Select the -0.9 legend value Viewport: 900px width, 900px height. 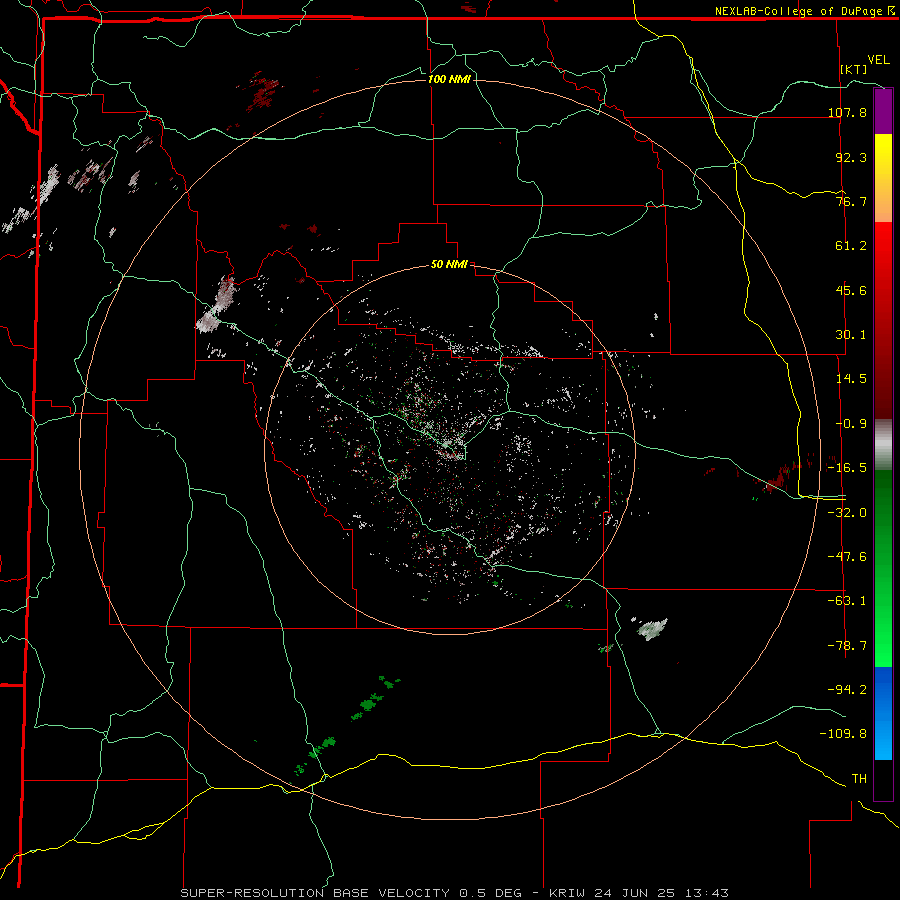851,424
